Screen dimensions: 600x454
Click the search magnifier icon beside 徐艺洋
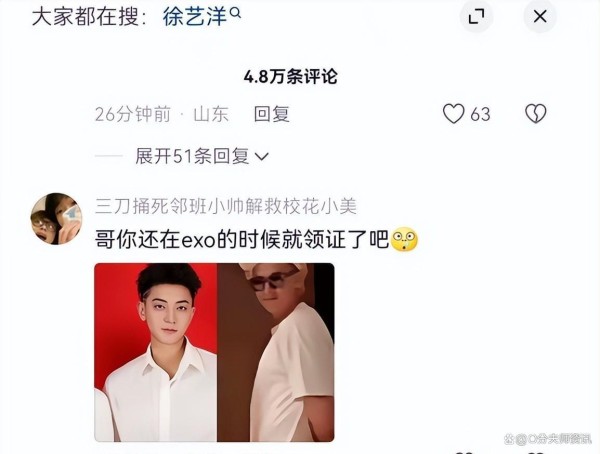235,13
